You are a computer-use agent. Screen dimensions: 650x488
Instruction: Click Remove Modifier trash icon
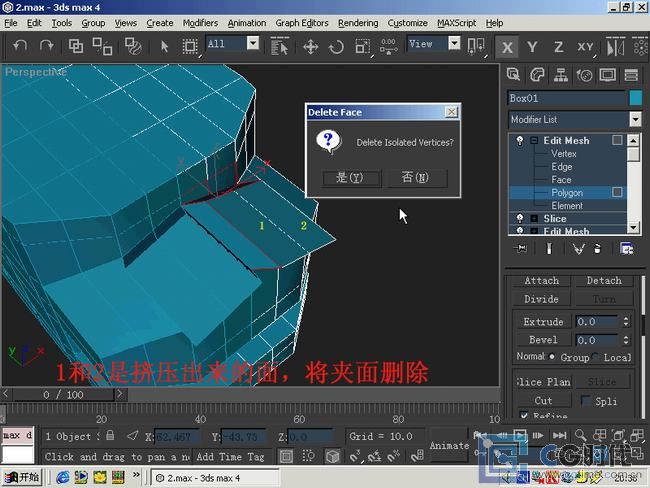(x=597, y=248)
